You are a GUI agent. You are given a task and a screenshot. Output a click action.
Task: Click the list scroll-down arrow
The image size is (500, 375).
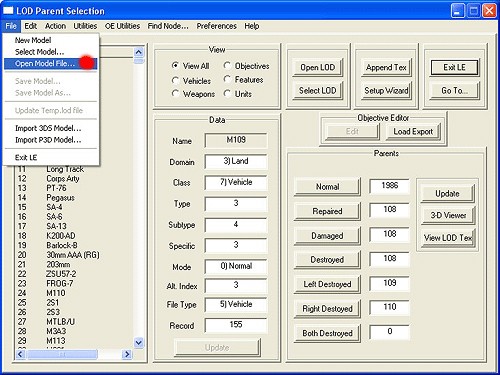point(139,342)
